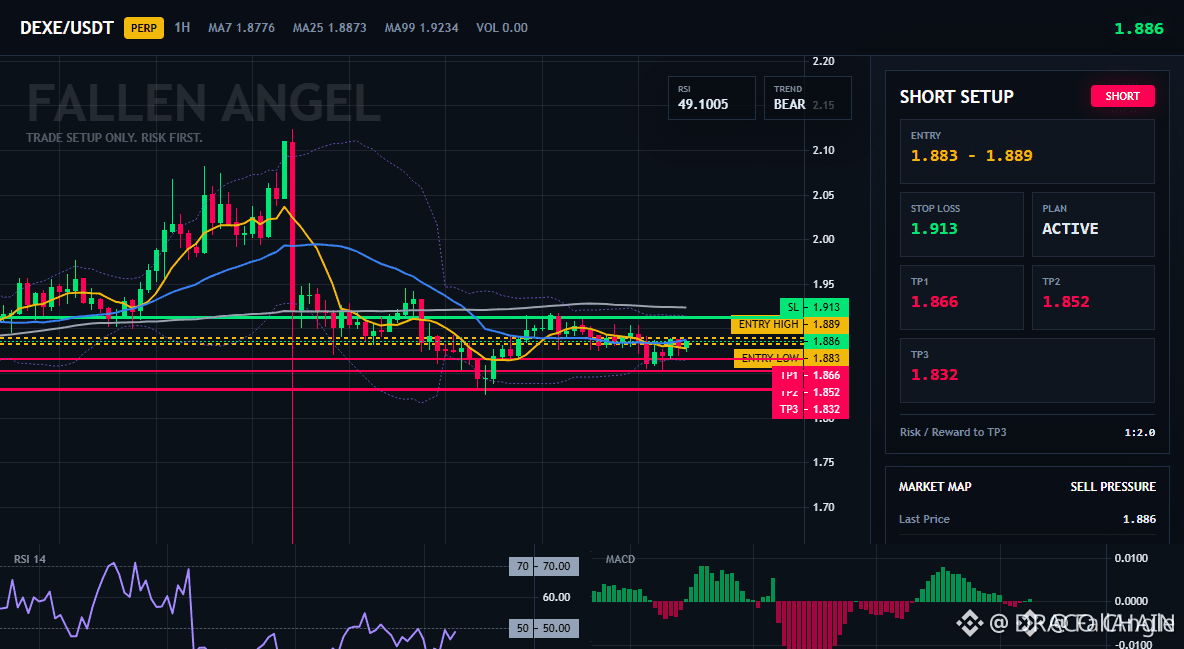Click the red TP1 1.866 chart tag
1184x649 pixels.
(x=812, y=375)
